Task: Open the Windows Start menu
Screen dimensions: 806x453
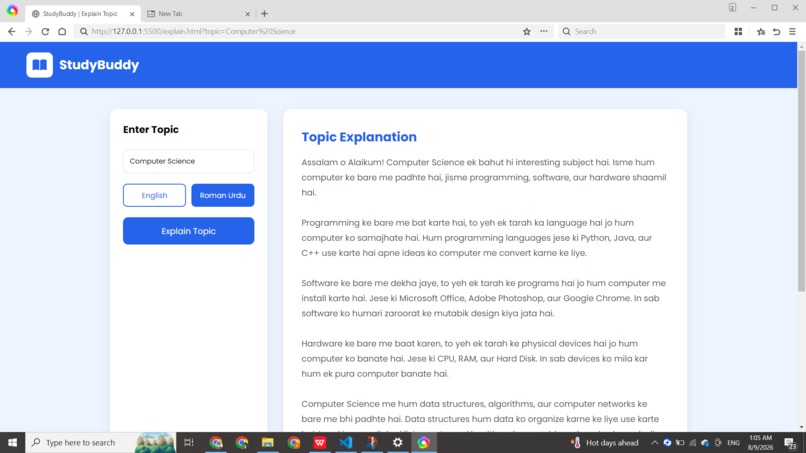Action: coord(12,442)
